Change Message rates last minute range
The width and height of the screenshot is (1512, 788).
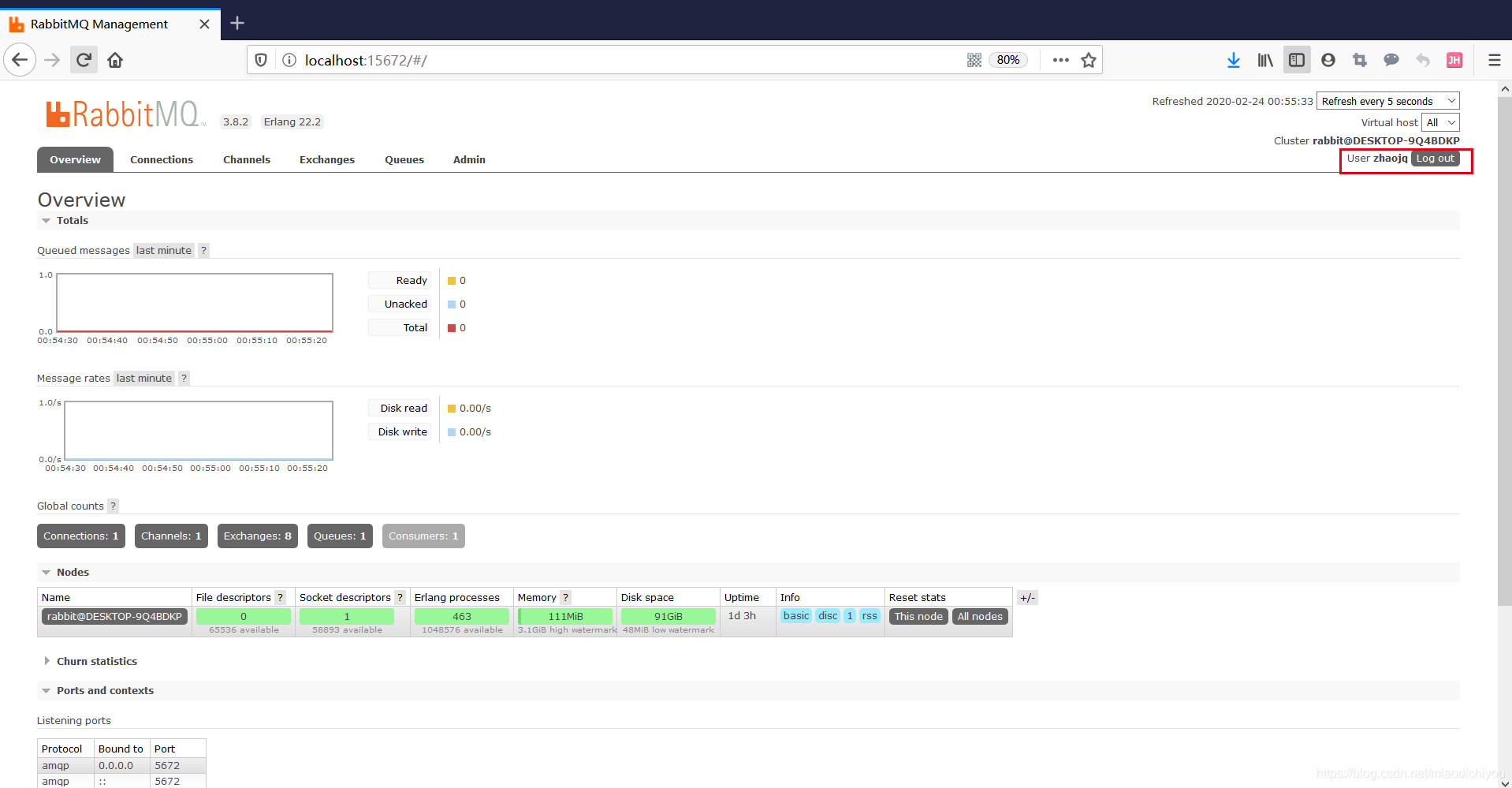tap(144, 378)
